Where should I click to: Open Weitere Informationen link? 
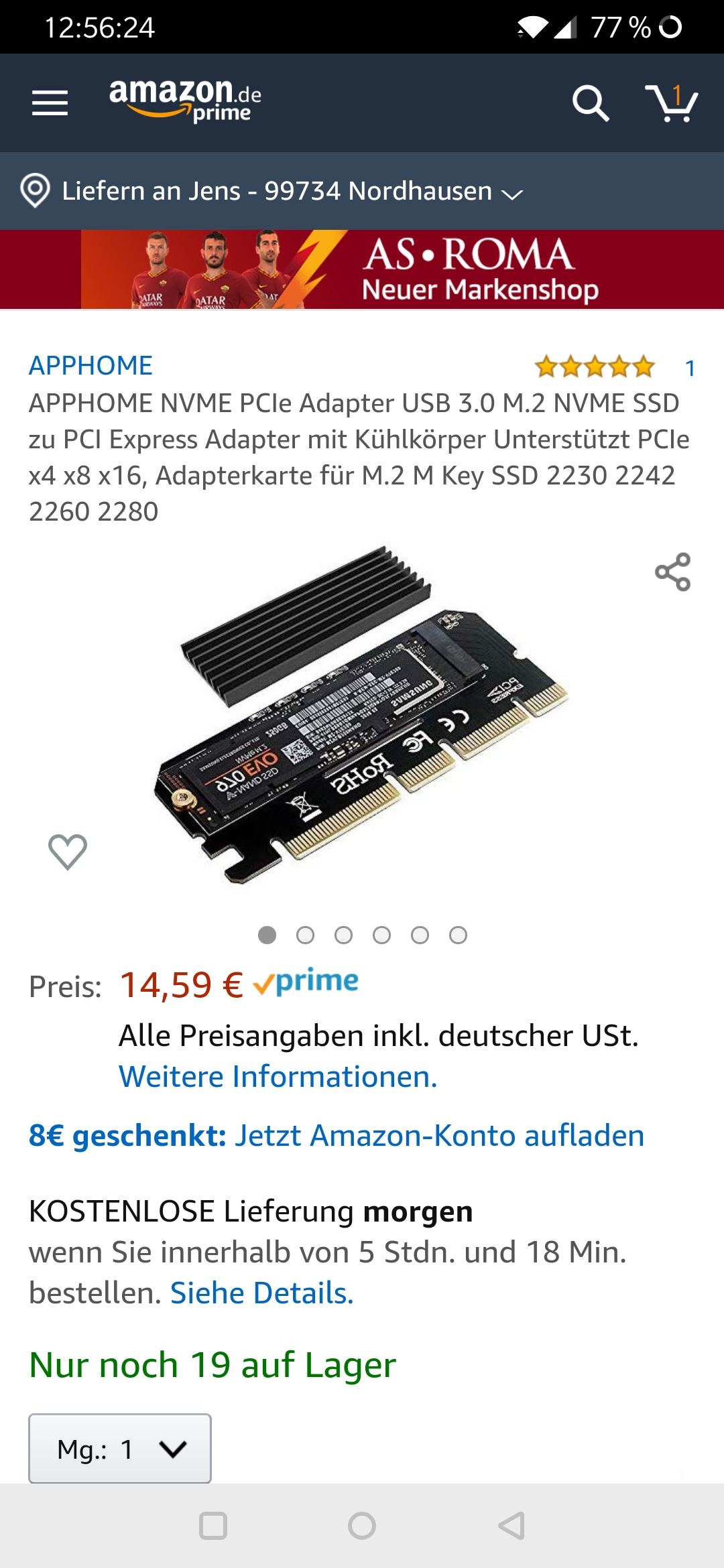pos(278,1077)
